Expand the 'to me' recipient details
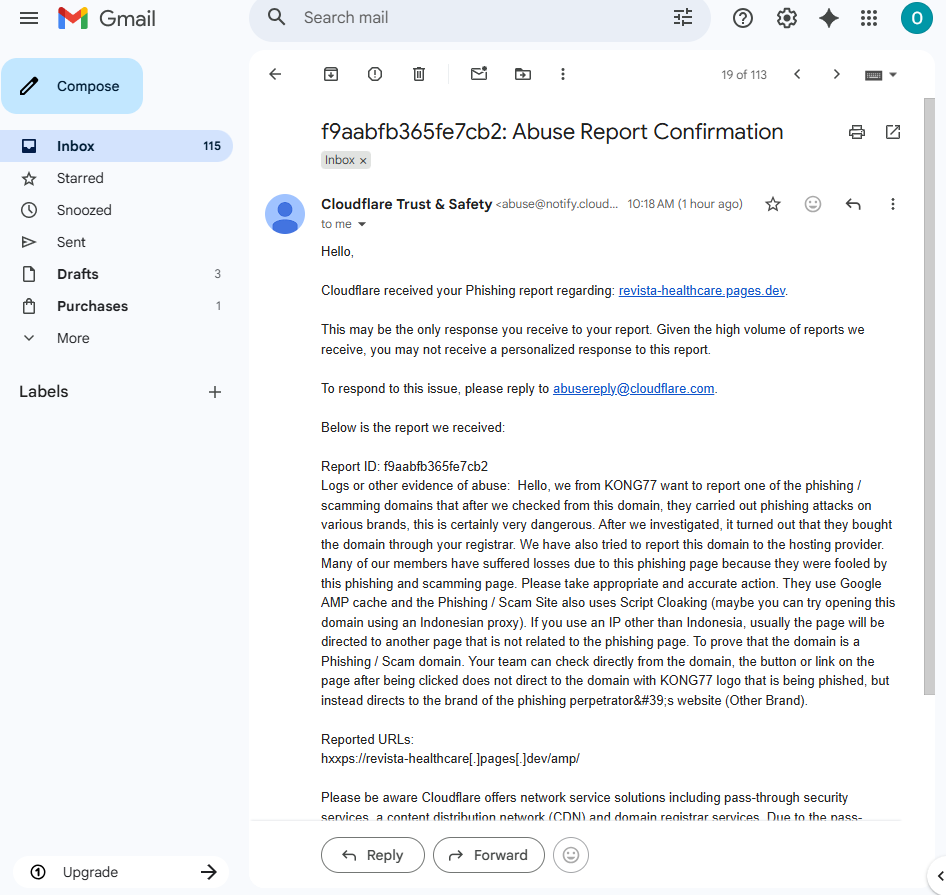The image size is (946, 895). click(362, 225)
